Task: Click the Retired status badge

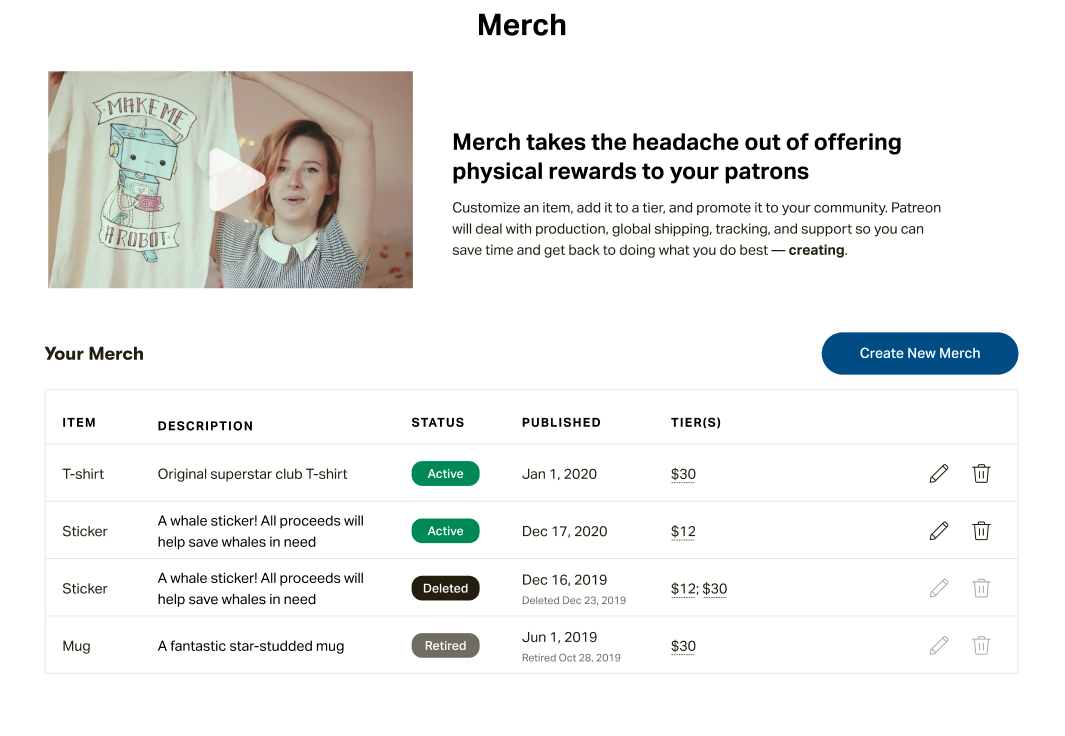Action: coord(446,645)
